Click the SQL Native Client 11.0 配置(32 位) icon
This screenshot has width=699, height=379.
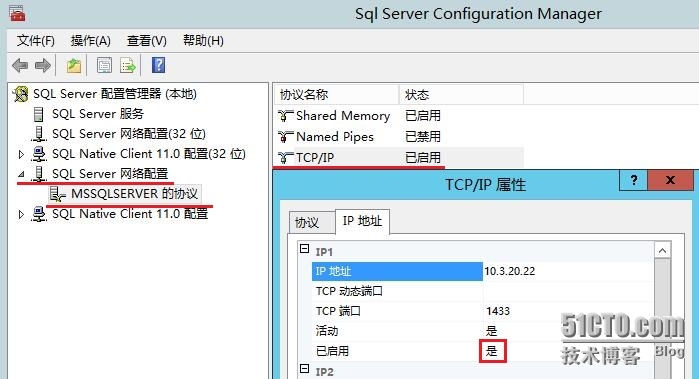(x=39, y=154)
